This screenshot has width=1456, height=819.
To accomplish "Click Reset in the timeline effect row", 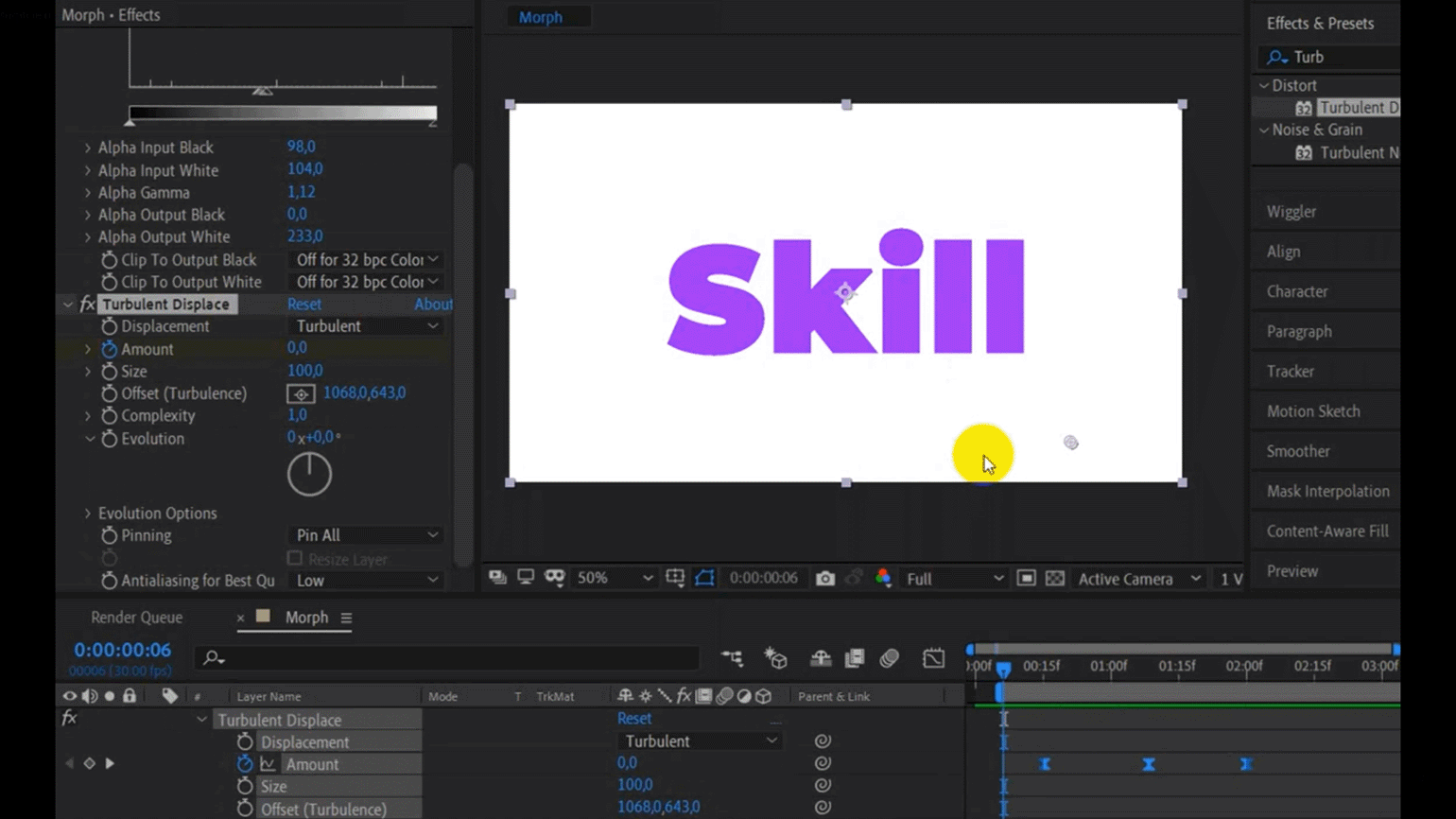I will click(x=634, y=719).
